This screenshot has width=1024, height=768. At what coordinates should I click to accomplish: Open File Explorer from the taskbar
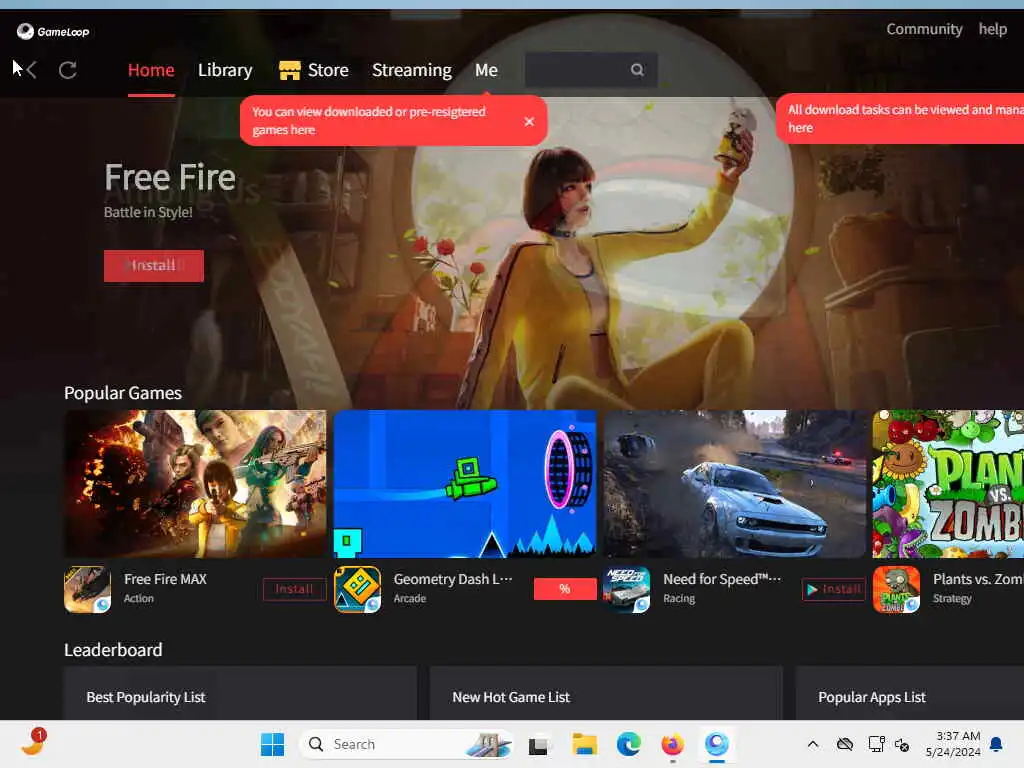pos(584,744)
